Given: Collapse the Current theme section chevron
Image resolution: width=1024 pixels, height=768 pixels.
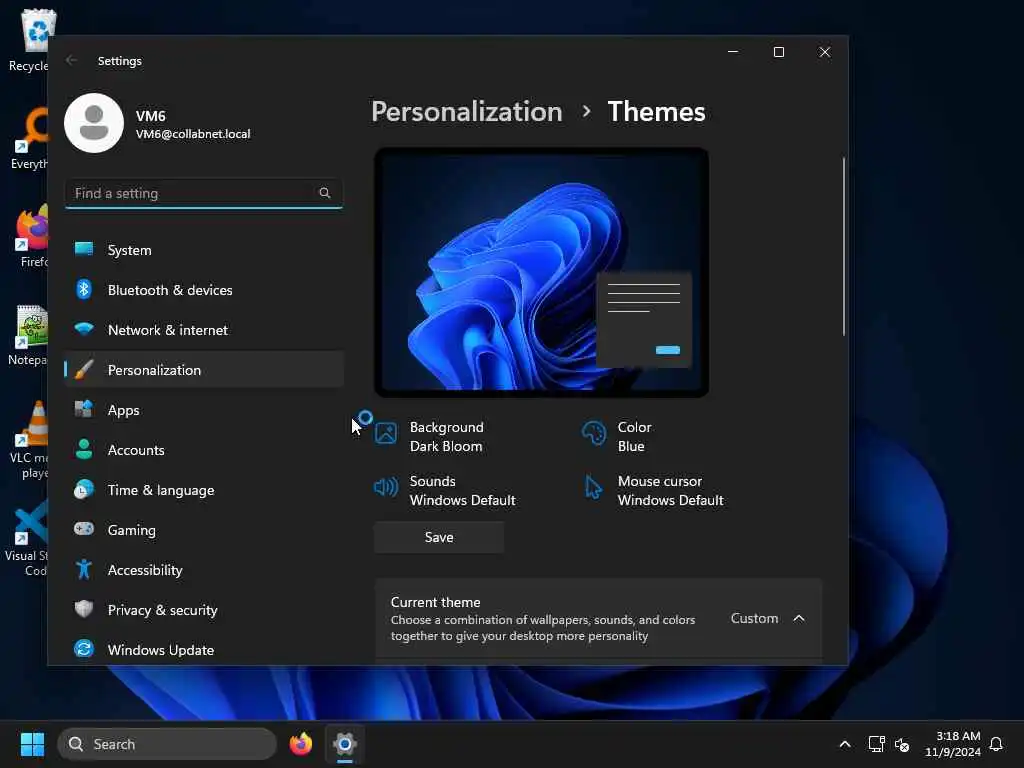Looking at the screenshot, I should (799, 618).
